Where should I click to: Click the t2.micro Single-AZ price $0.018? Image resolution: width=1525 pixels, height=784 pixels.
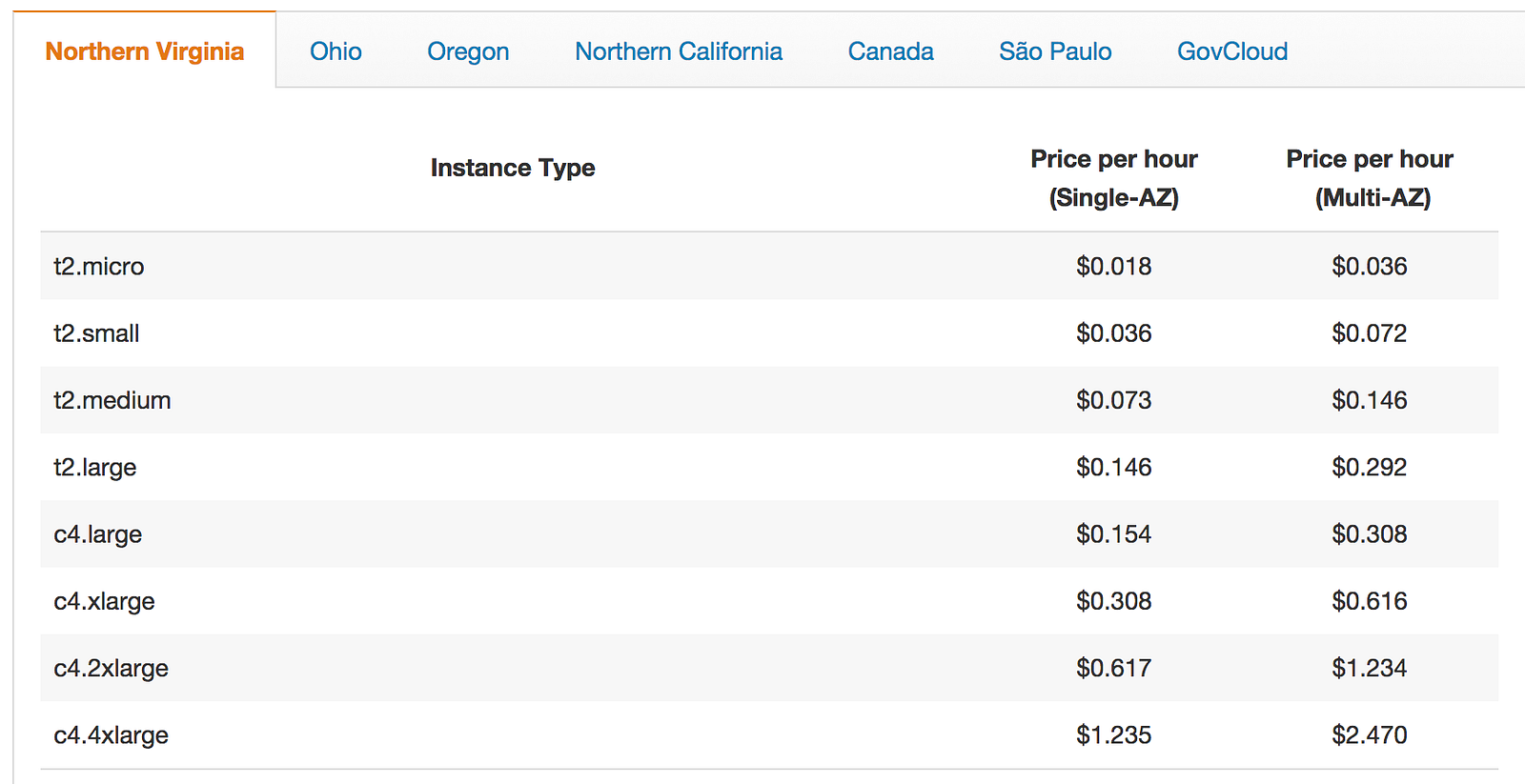(x=1113, y=267)
